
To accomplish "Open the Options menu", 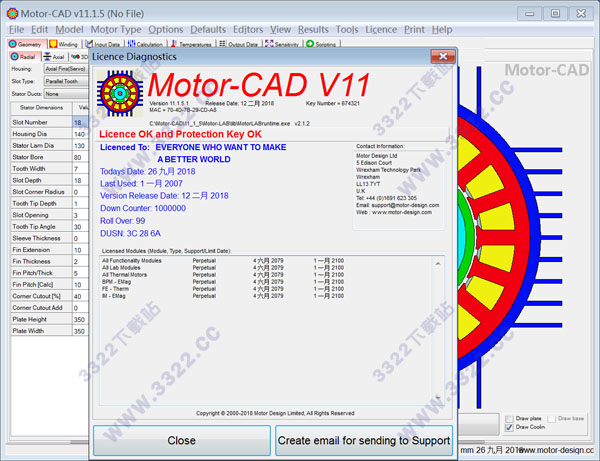I will pos(166,29).
